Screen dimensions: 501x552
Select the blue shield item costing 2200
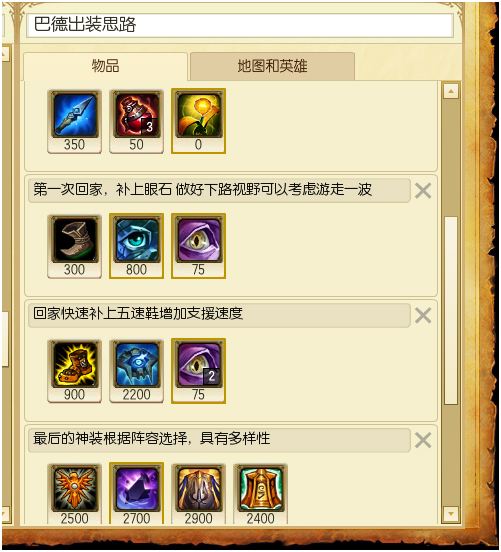coord(136,371)
